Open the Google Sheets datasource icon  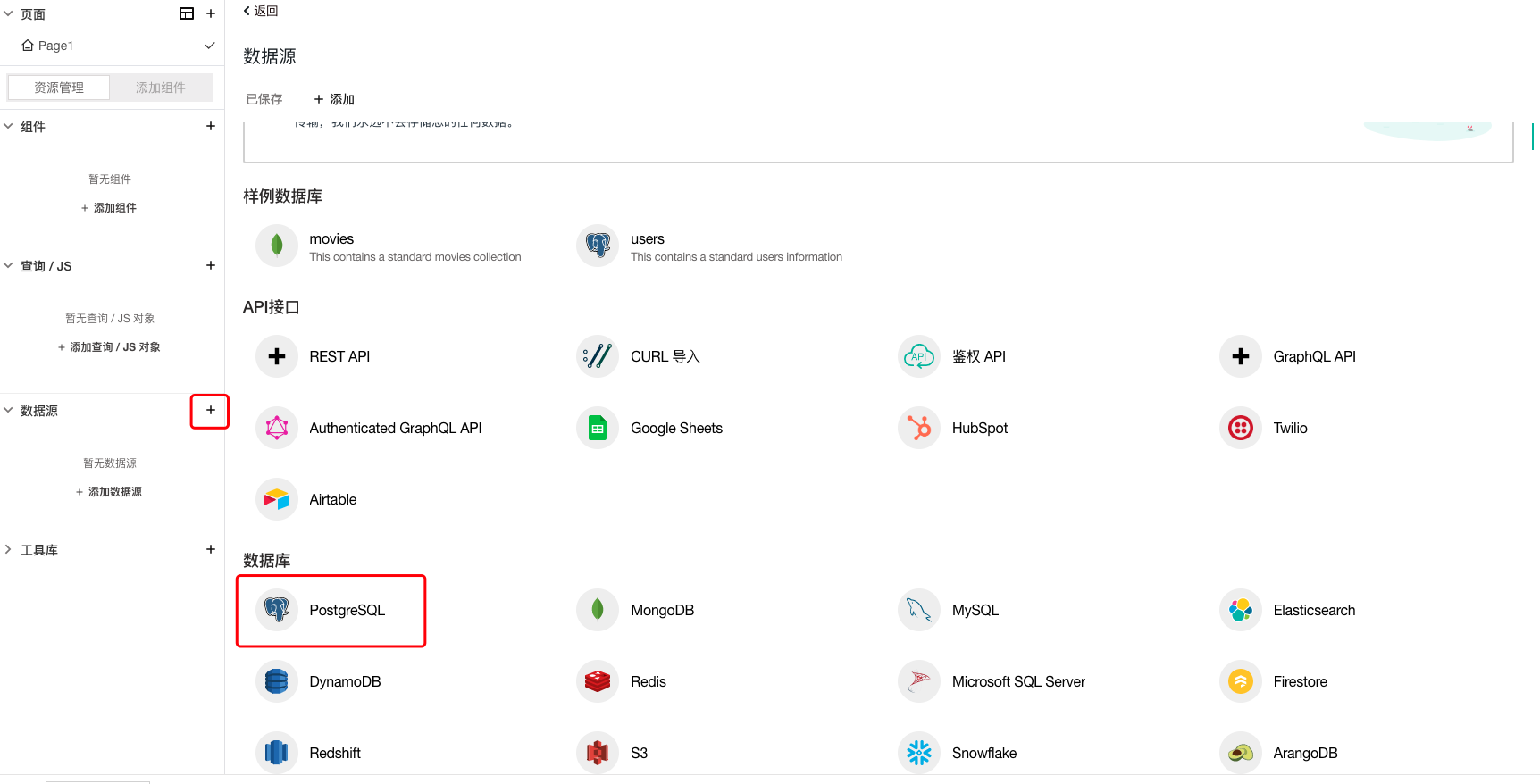pos(598,428)
